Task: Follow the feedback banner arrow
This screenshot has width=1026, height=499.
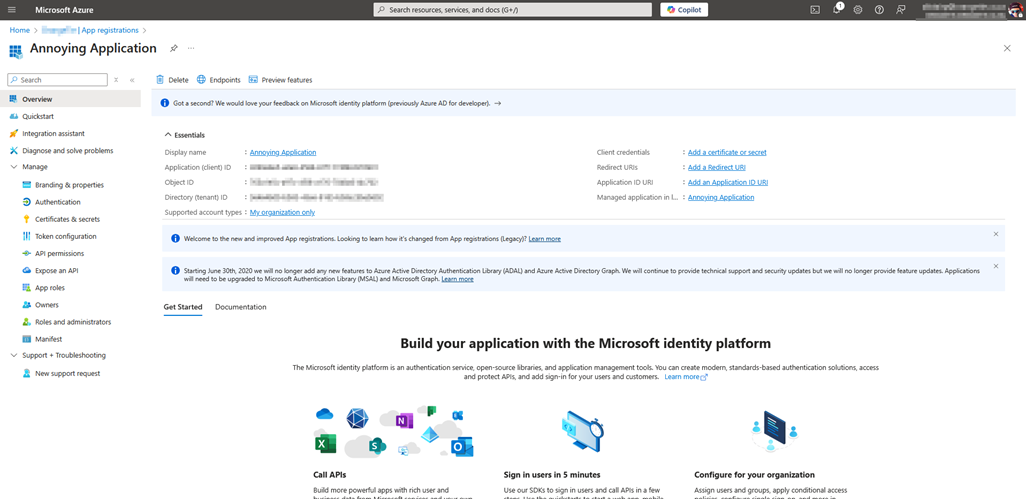Action: (x=498, y=103)
